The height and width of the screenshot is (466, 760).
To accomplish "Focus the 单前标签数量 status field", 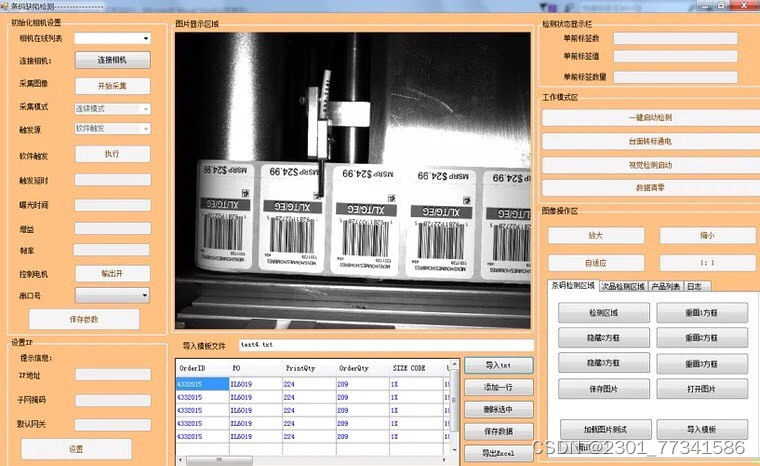I will coord(676,77).
